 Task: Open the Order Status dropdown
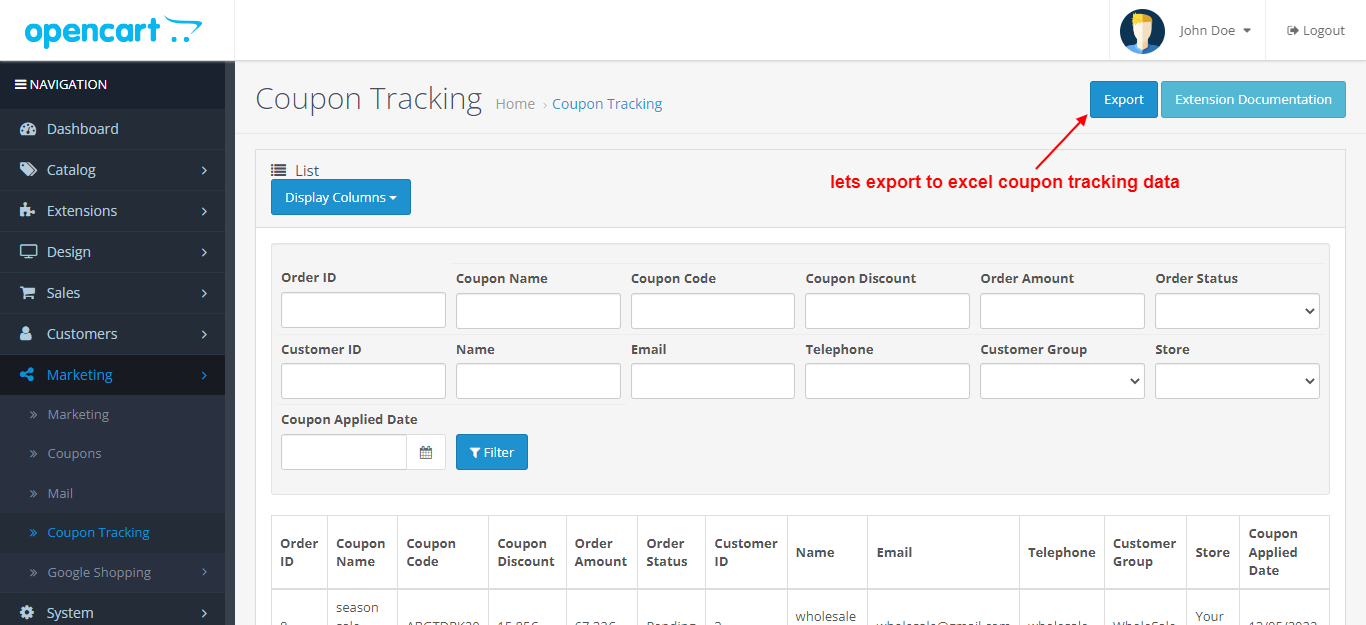(1236, 311)
